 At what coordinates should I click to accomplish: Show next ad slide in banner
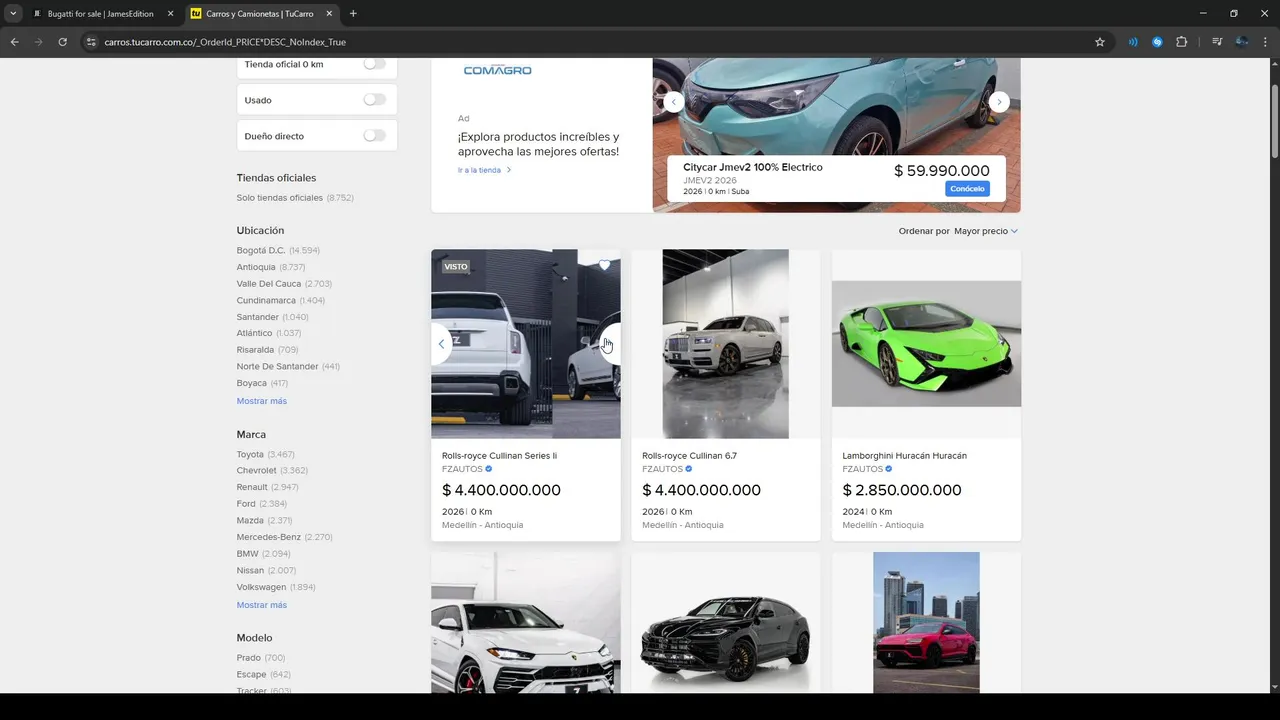click(x=999, y=102)
